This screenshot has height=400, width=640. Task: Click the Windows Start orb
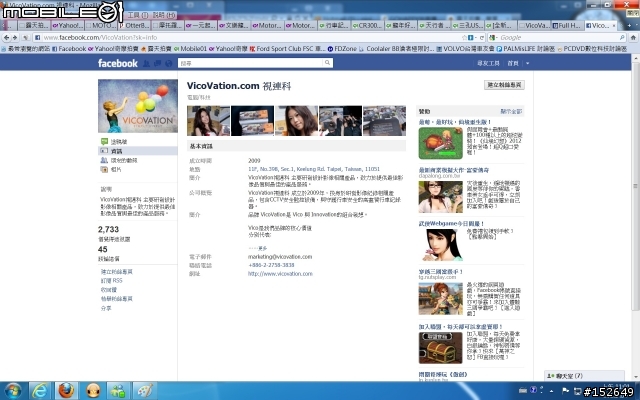click(x=12, y=391)
